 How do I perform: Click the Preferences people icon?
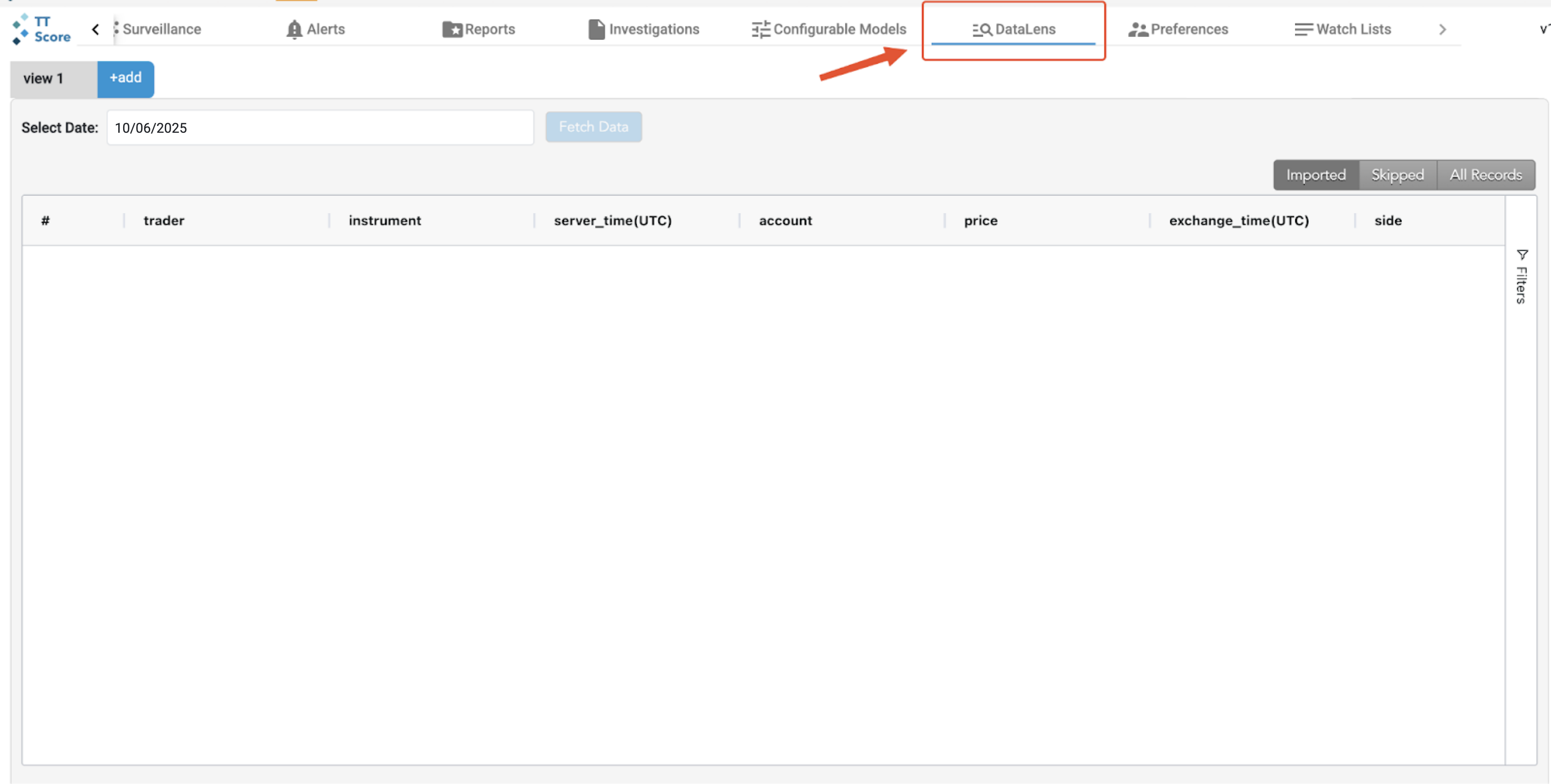click(x=1138, y=29)
